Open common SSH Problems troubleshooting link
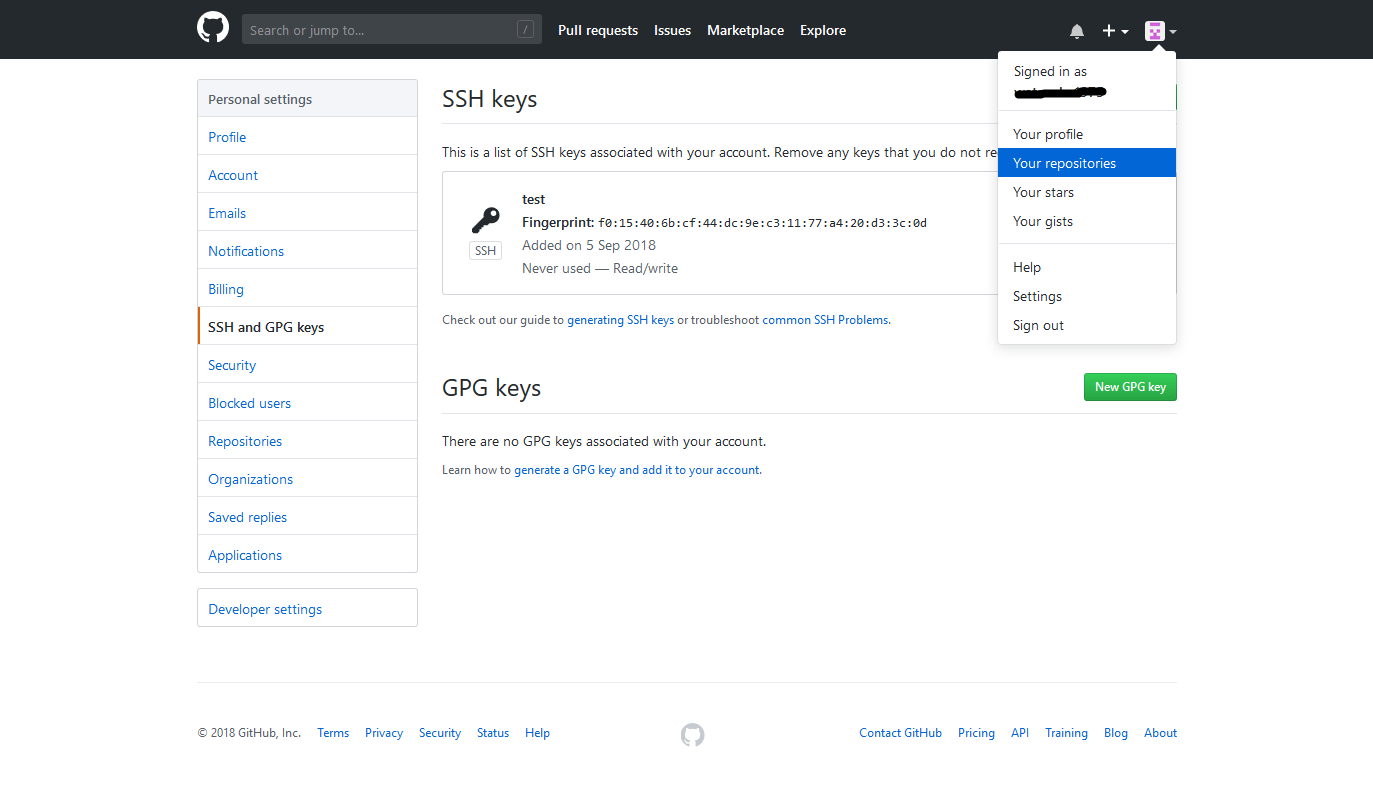 (x=825, y=320)
